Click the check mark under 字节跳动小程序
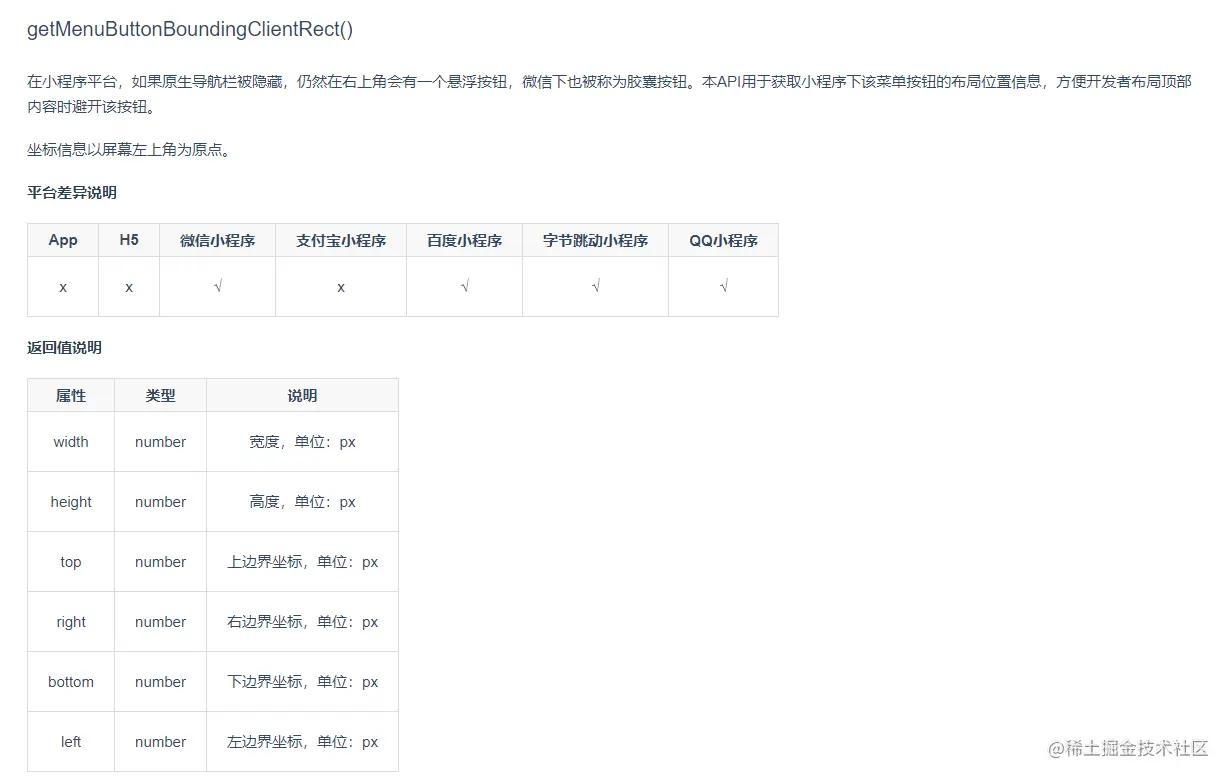Viewport: 1231px width, 781px height. 595,287
